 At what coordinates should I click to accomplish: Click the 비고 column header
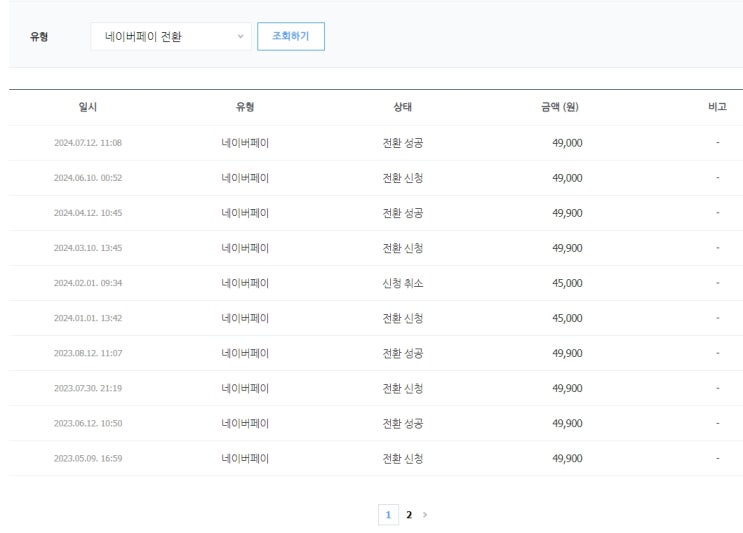coord(717,107)
